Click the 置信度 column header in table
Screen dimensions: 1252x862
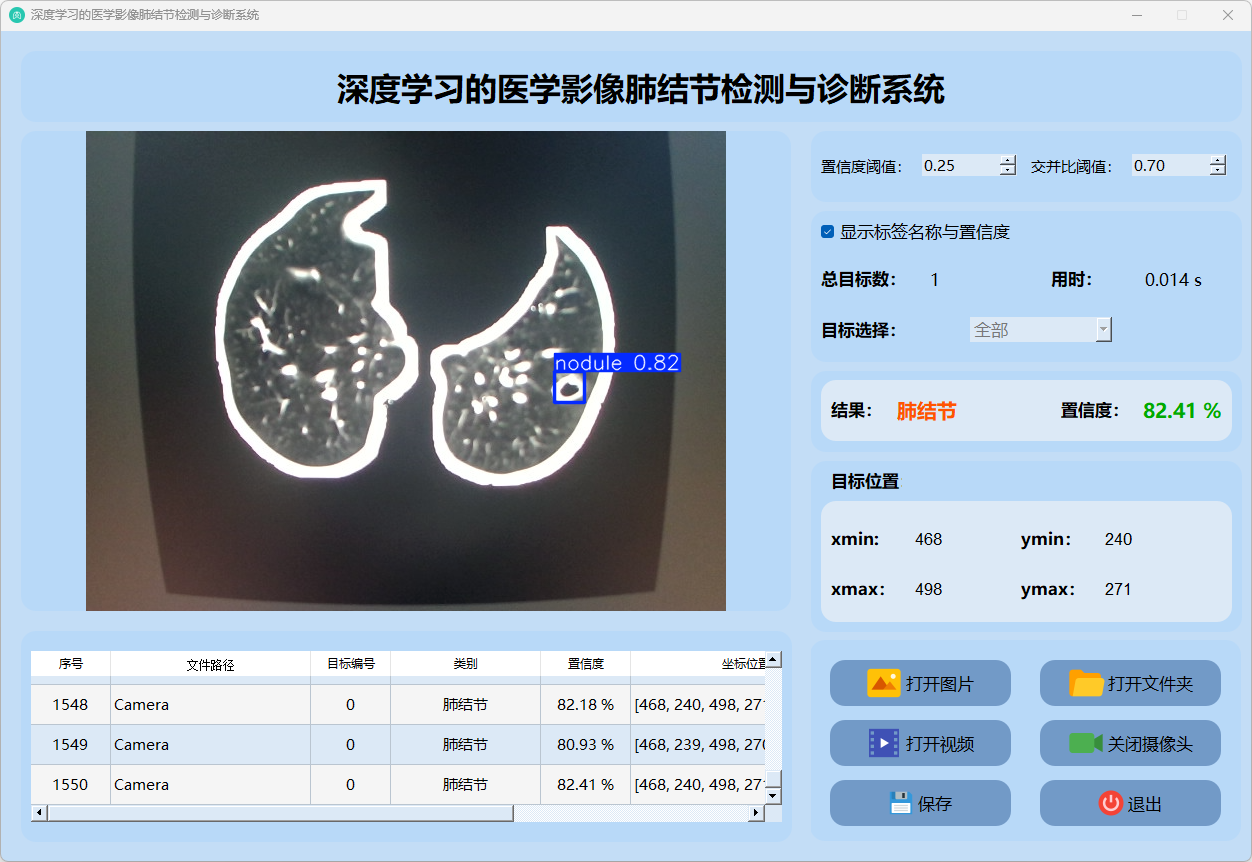click(585, 664)
